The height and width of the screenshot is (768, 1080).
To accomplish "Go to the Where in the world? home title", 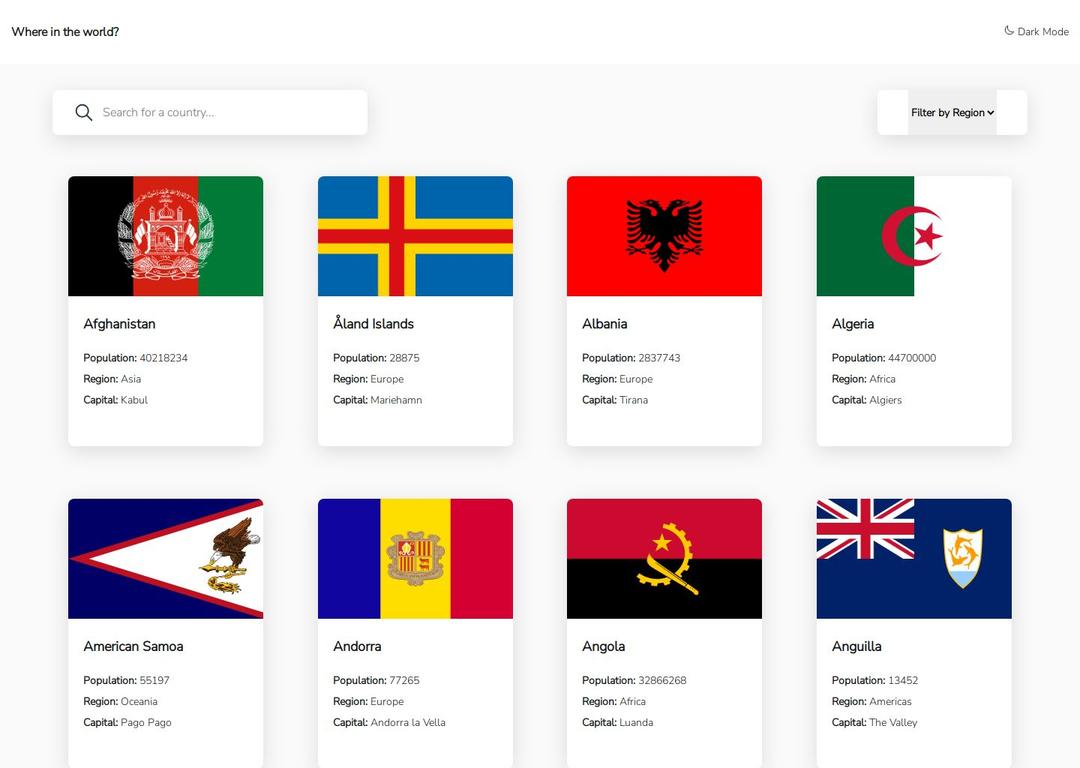I will pos(65,32).
